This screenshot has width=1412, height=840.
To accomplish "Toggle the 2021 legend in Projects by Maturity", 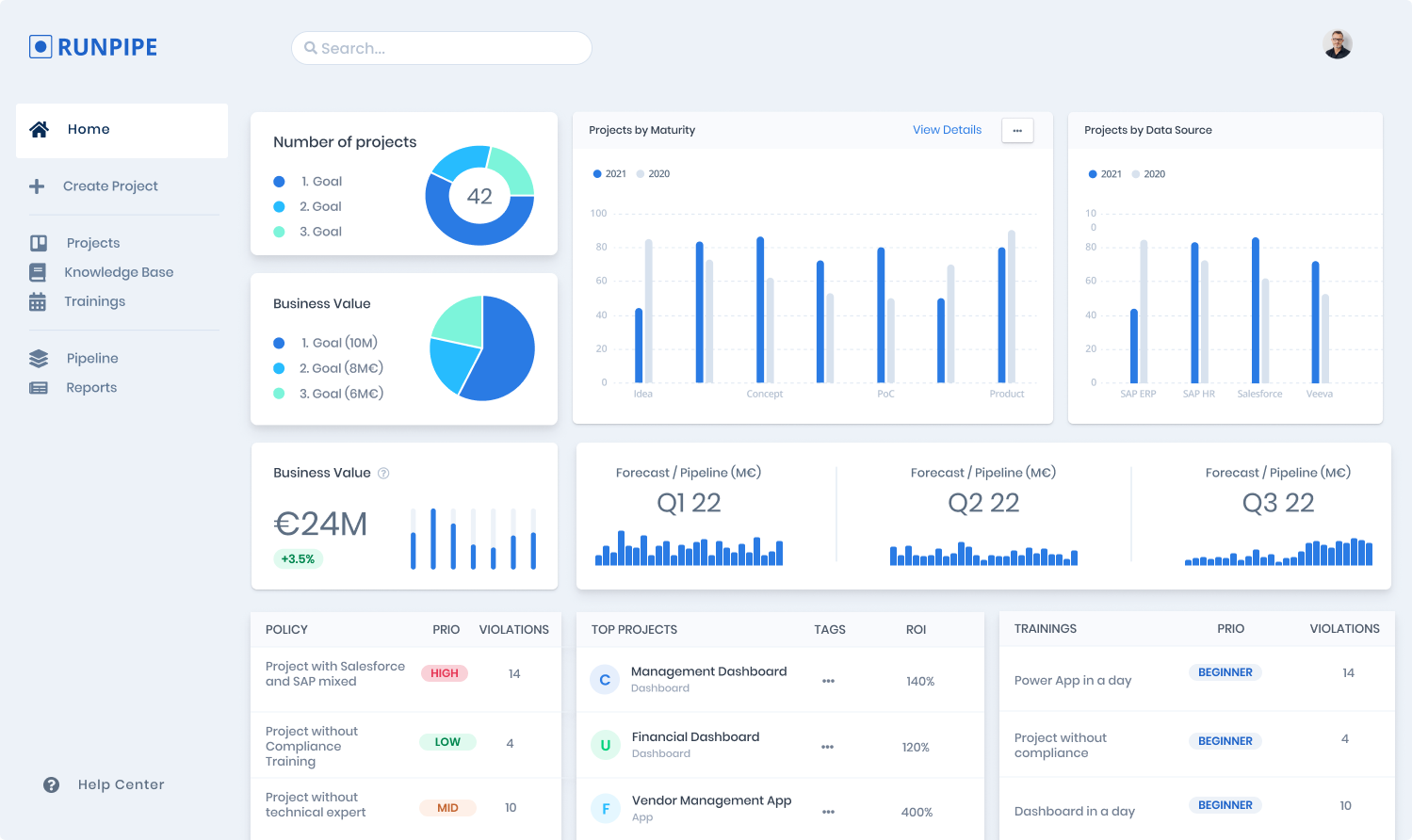I will click(x=609, y=173).
